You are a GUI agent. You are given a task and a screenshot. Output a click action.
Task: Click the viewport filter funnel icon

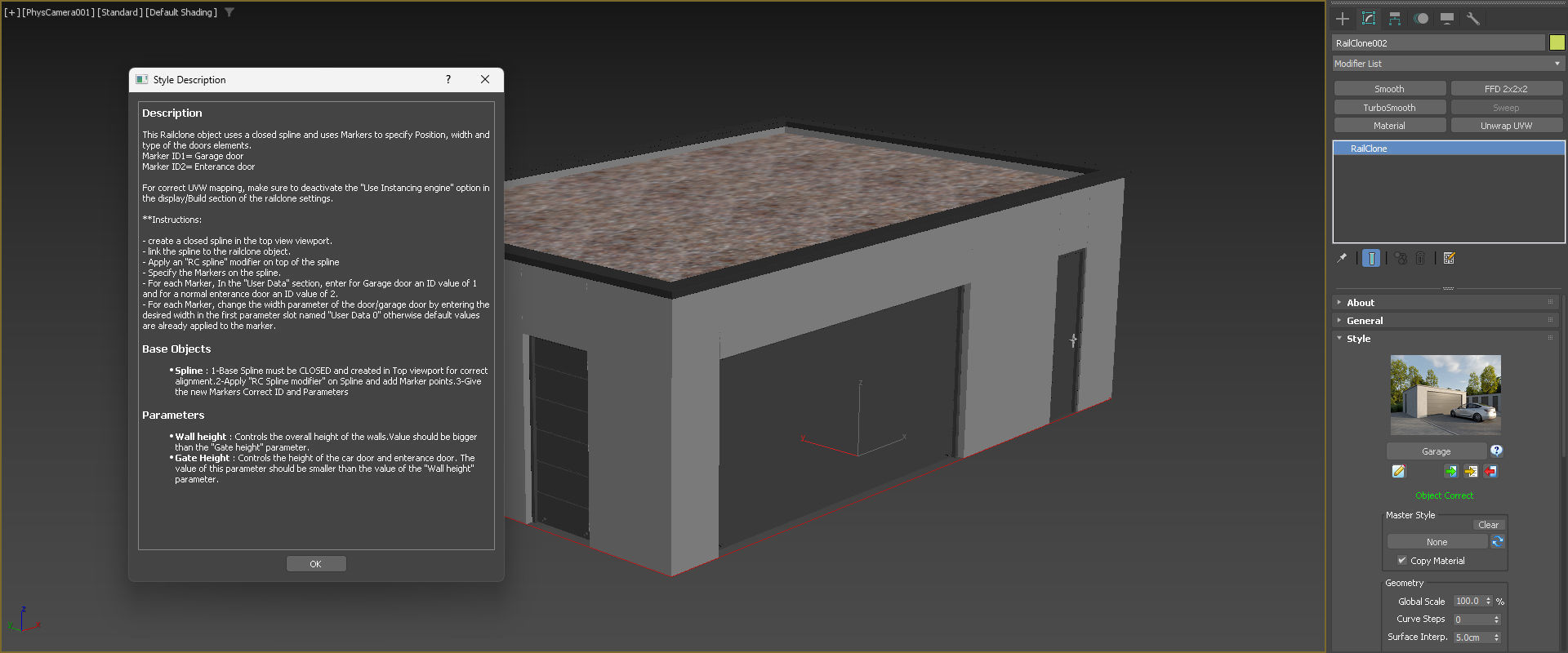coord(229,12)
